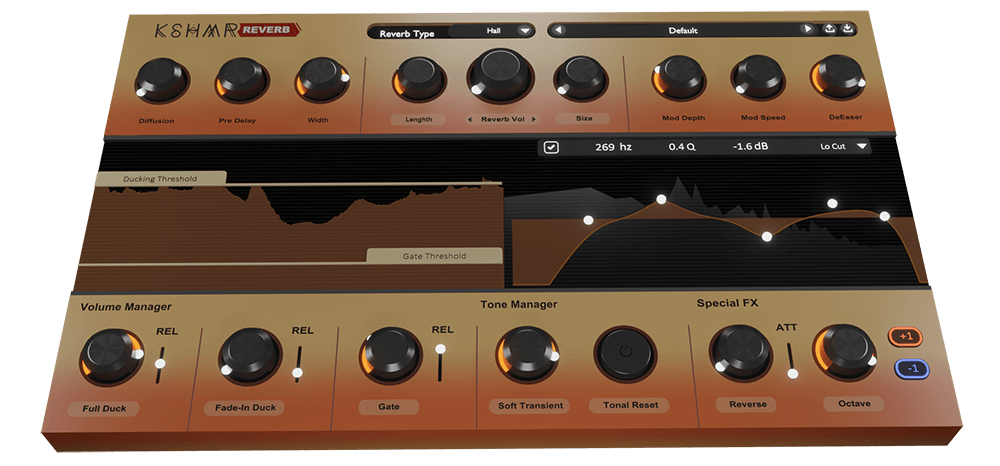This screenshot has height=466, width=1000.
Task: Click the Tonal Reset label button
Action: click(629, 405)
